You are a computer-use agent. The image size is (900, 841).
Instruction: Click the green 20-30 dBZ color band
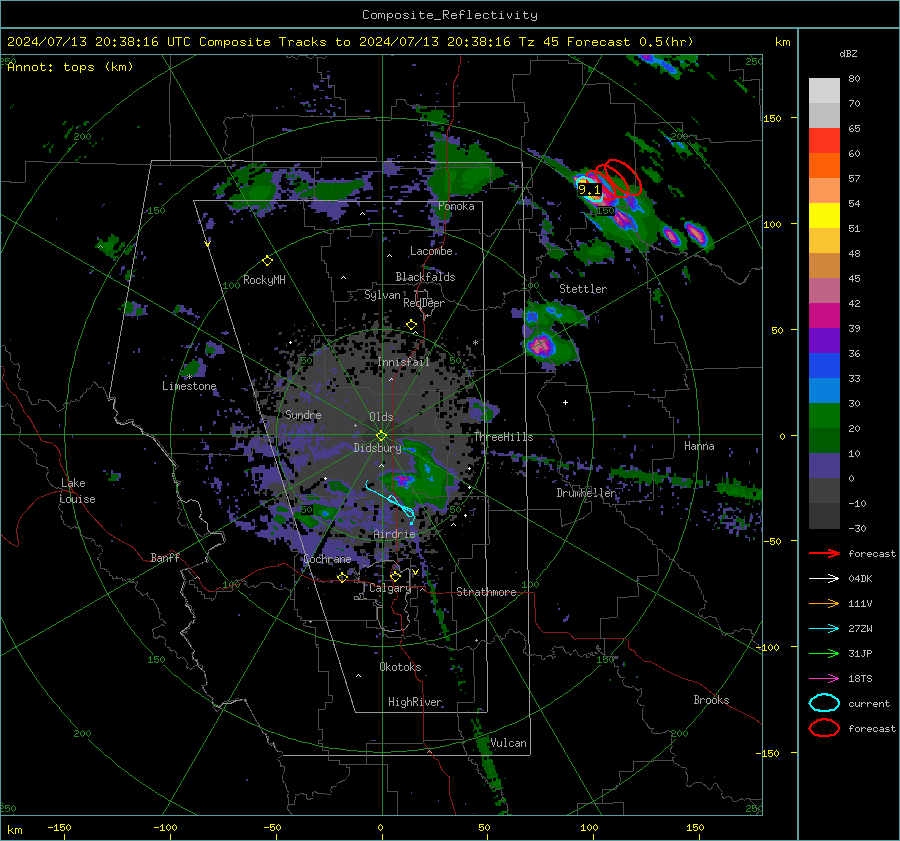point(824,416)
